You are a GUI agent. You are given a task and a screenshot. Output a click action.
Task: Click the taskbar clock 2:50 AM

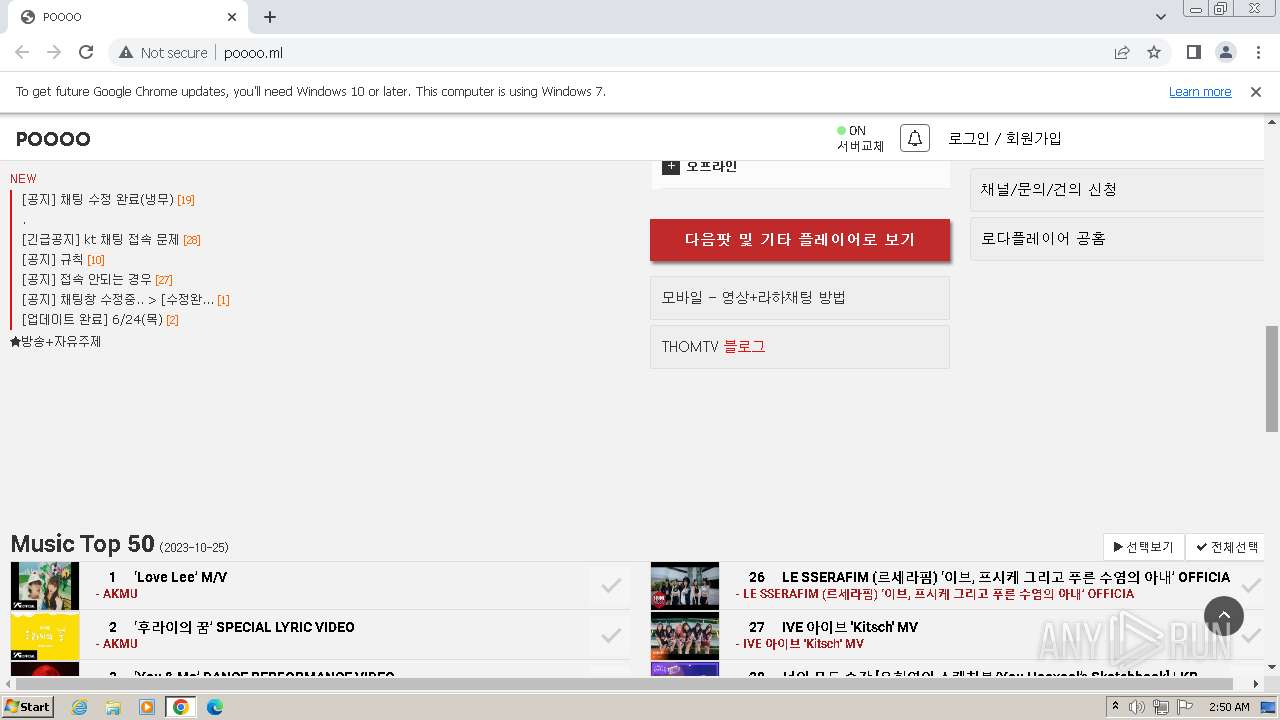coord(1229,707)
